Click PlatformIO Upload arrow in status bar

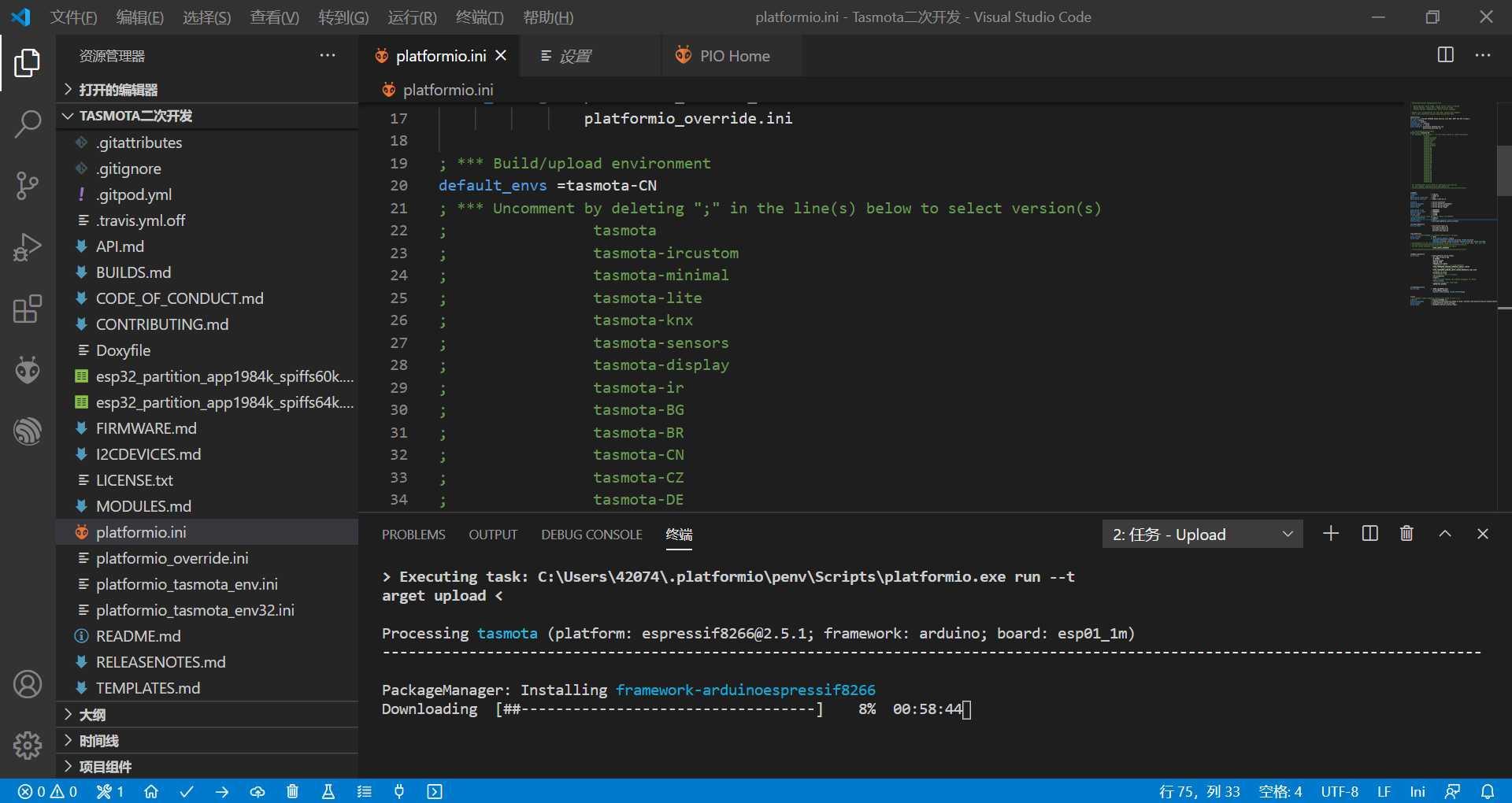[222, 791]
